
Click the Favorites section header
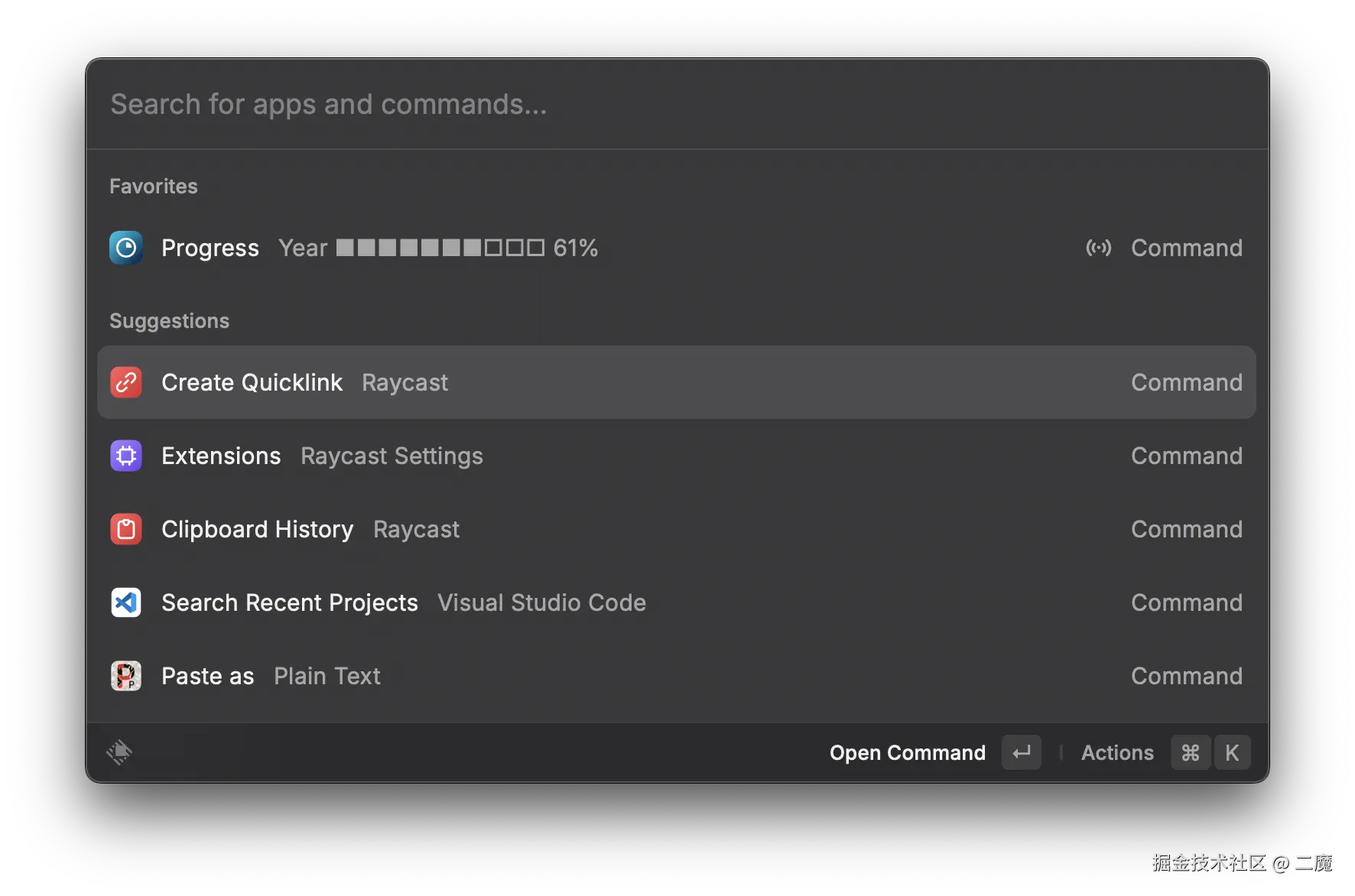[x=154, y=187]
